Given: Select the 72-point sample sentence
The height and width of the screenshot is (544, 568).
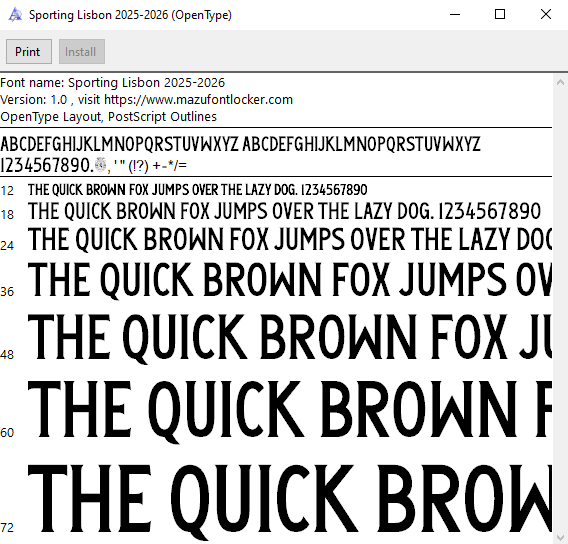Looking at the screenshot, I should 290,501.
